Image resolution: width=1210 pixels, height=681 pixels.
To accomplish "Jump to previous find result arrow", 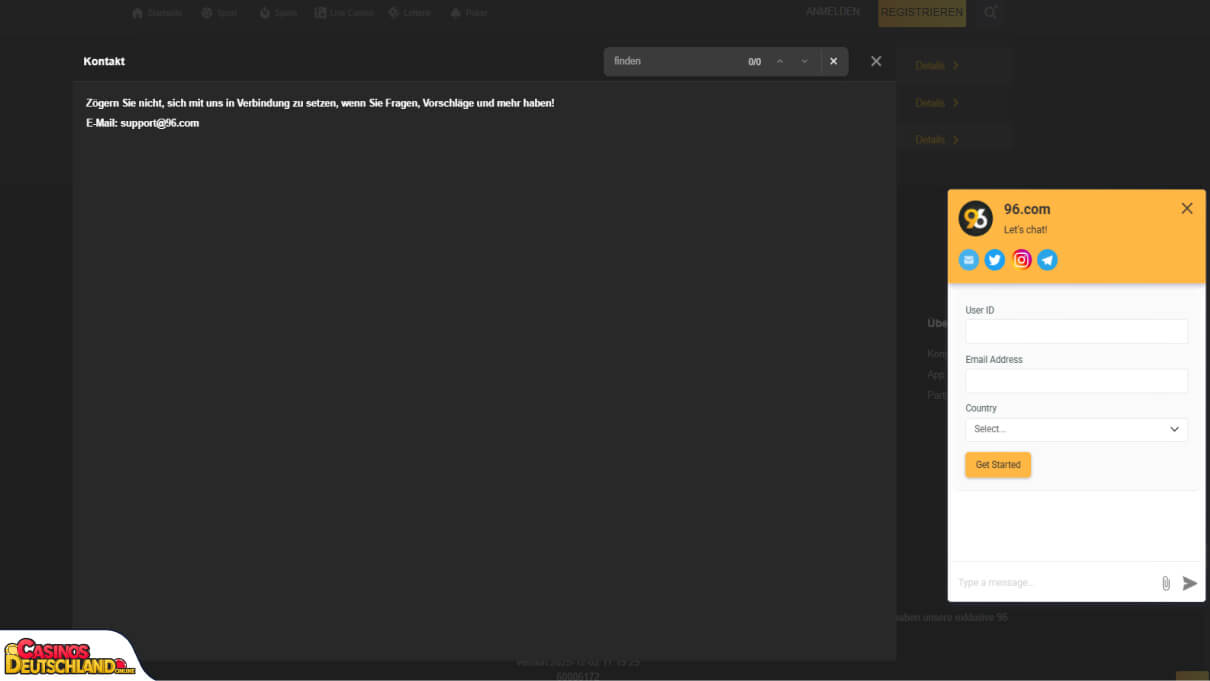I will tap(780, 61).
